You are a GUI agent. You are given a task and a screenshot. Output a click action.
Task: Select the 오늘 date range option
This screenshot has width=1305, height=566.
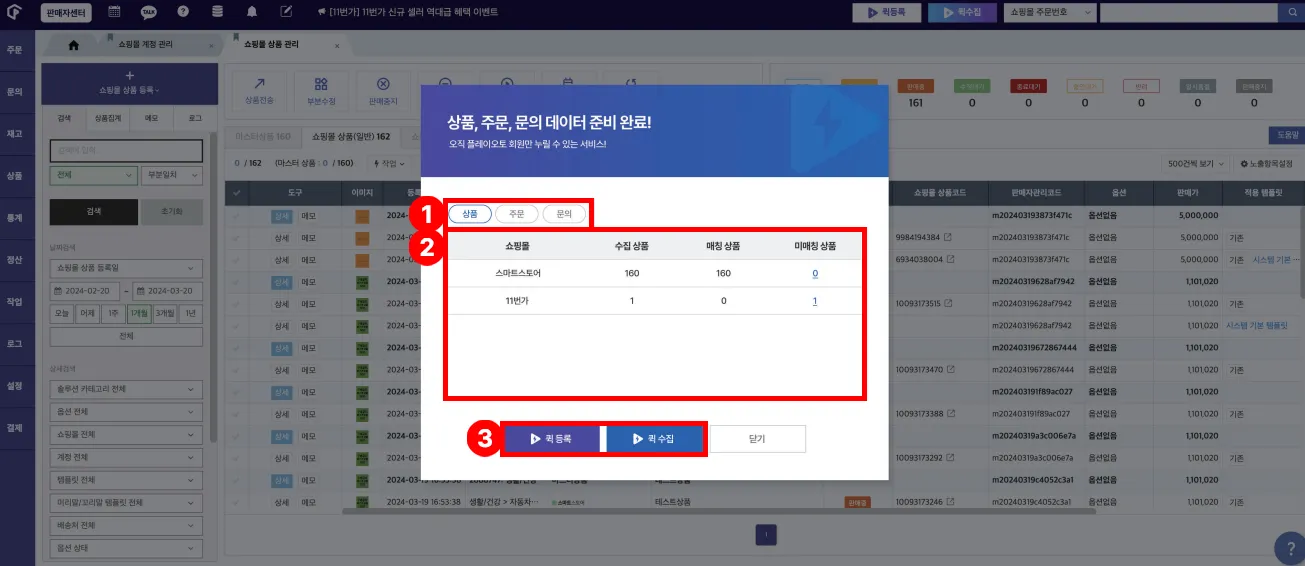point(62,314)
